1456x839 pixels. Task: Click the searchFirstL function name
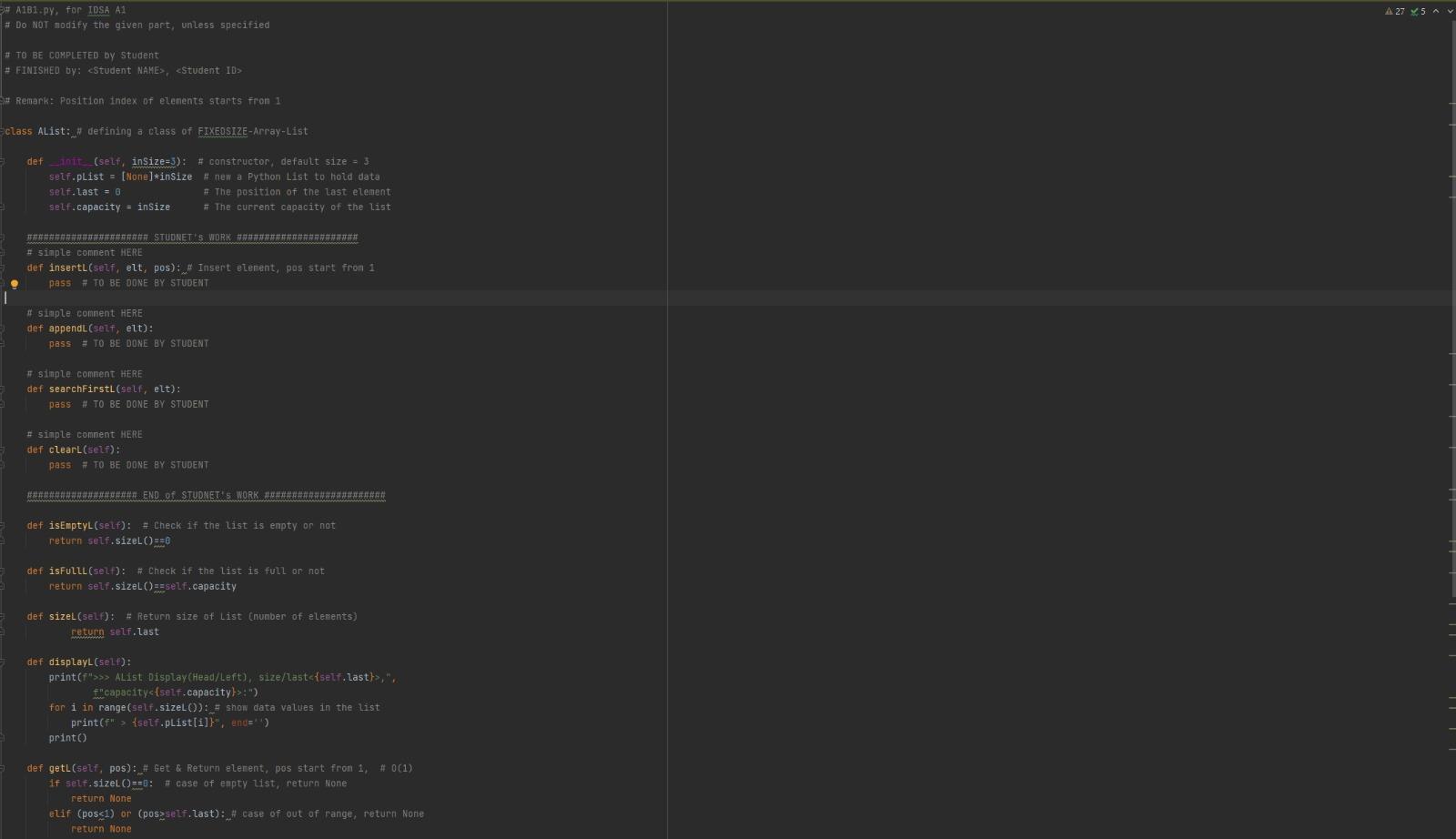[82, 389]
